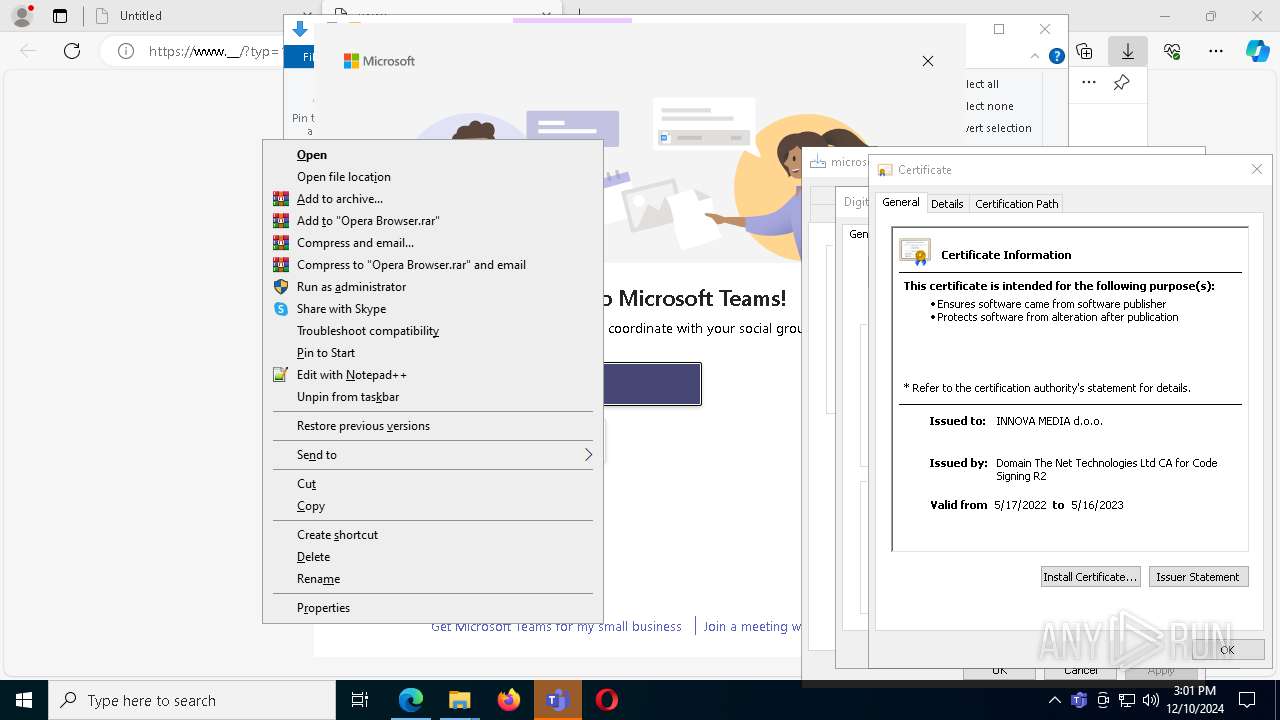Click Install Certificate button
Image resolution: width=1280 pixels, height=720 pixels.
(1090, 577)
